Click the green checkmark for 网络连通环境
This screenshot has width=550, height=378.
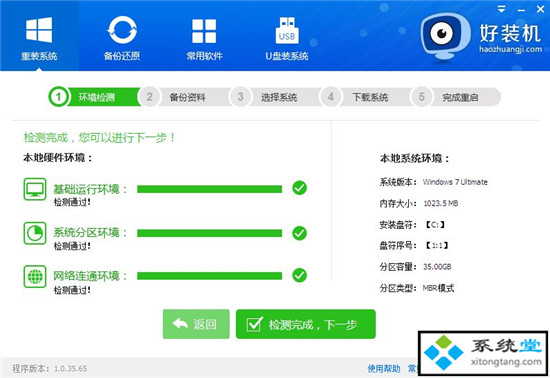300,275
